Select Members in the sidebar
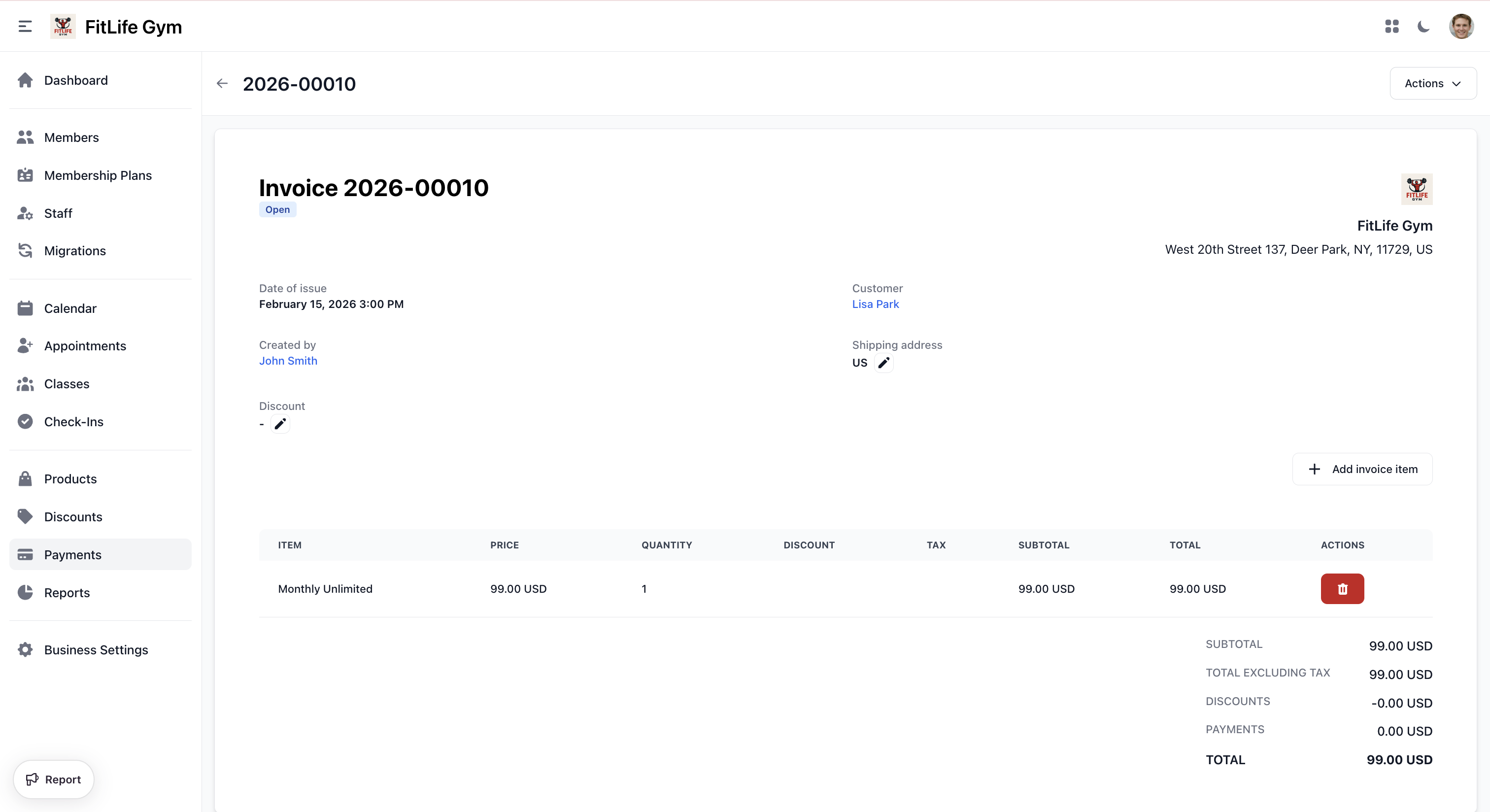 (72, 137)
